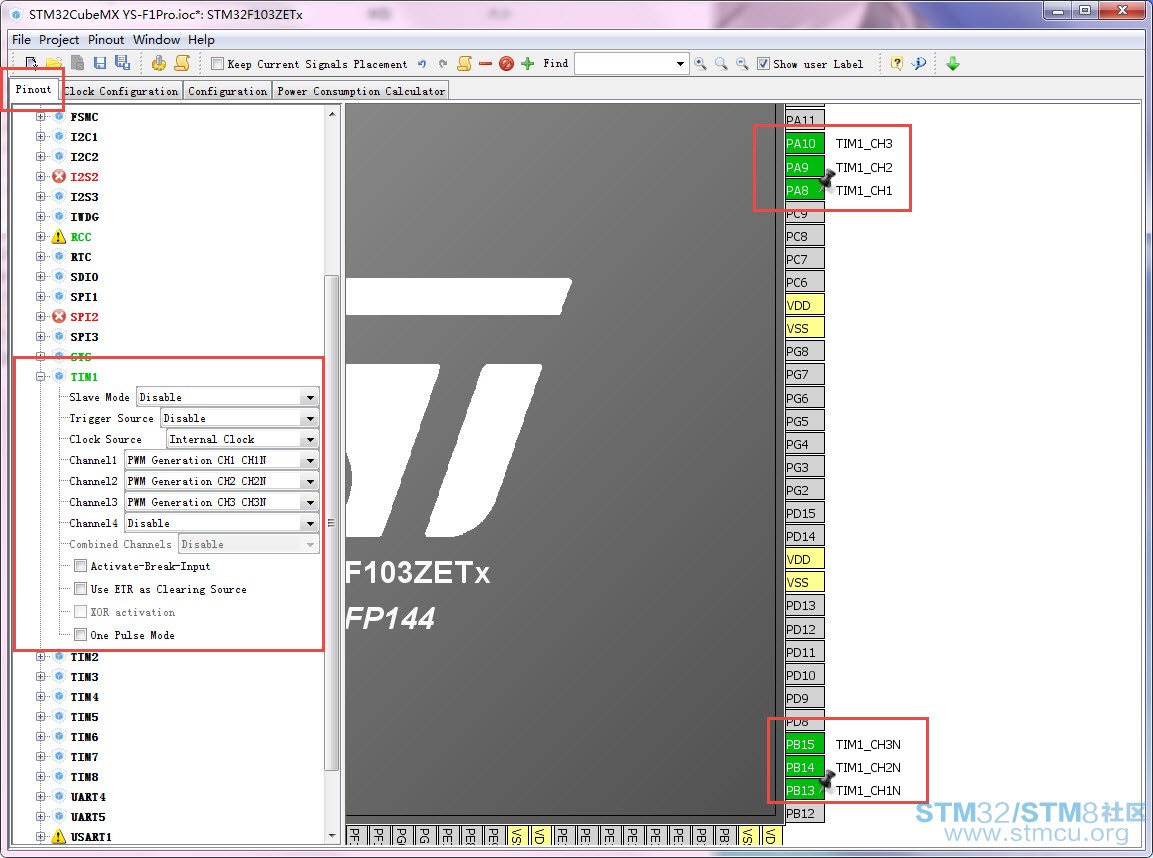Click the best fit magnifier icon
The width and height of the screenshot is (1153, 858).
[x=721, y=64]
